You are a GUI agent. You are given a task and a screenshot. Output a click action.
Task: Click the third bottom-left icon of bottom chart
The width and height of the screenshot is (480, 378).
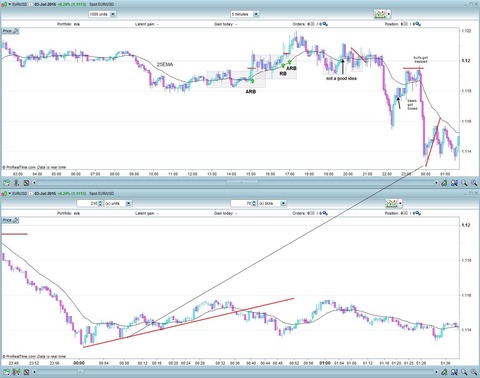click(x=26, y=372)
